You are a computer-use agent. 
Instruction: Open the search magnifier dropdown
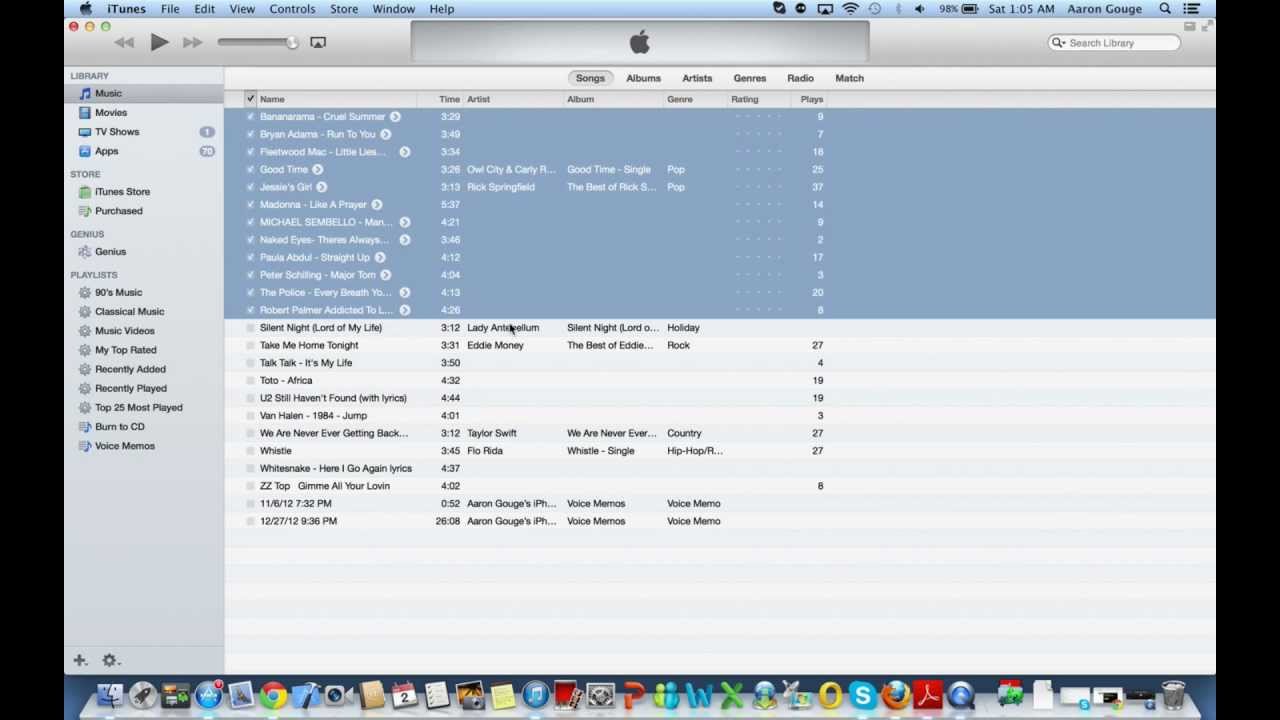click(1058, 43)
